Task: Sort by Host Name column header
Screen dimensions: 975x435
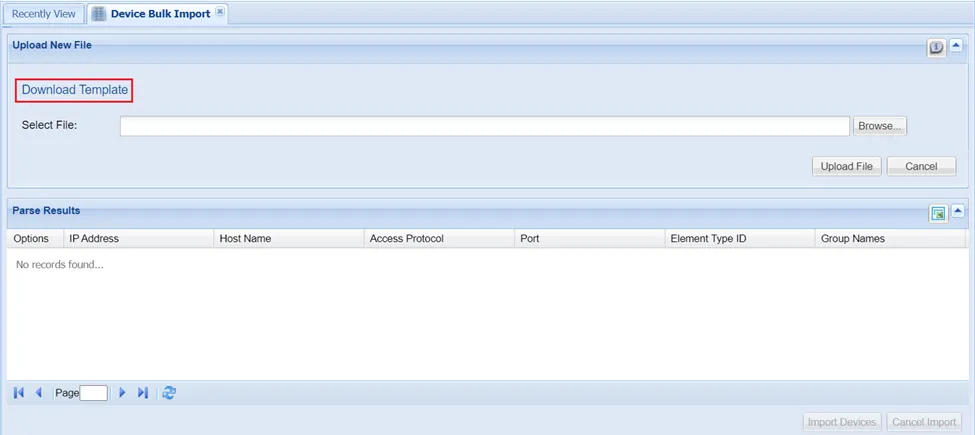Action: point(289,239)
